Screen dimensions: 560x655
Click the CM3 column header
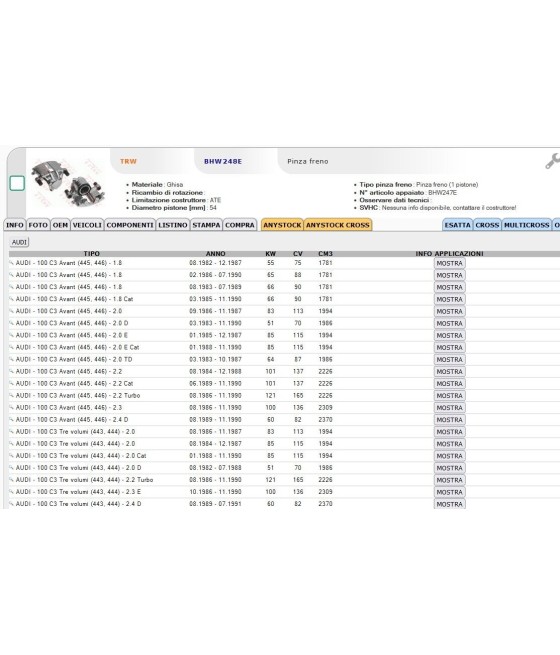click(x=325, y=254)
